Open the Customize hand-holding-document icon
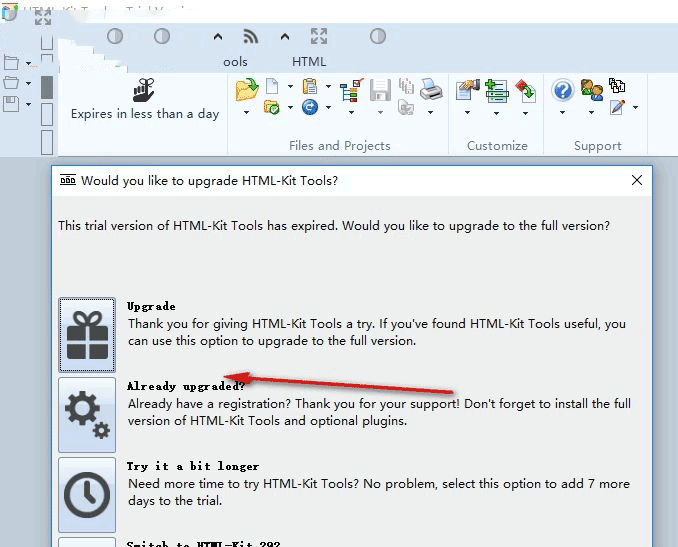Screen dimensions: 678x547 click(x=468, y=90)
